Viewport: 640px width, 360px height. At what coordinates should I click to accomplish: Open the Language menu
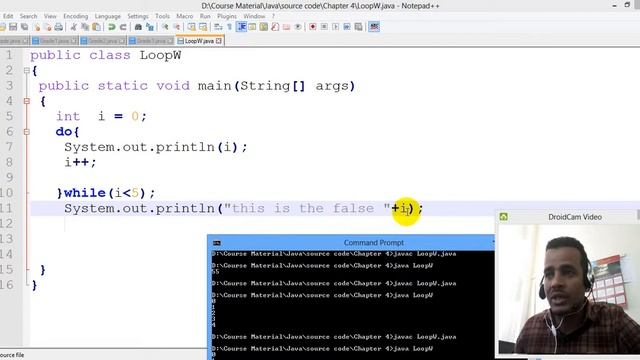tap(108, 16)
